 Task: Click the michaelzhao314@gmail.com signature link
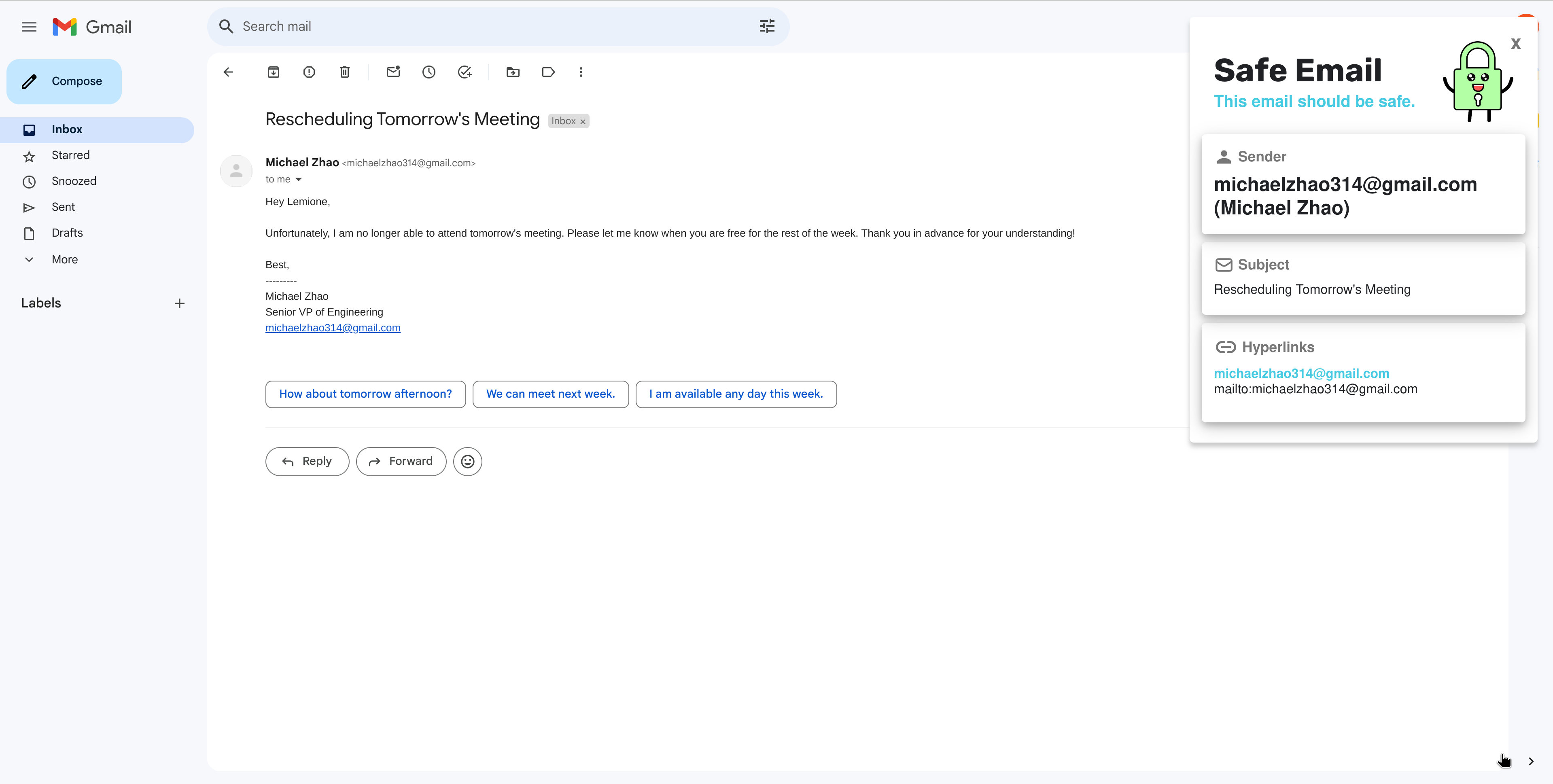coord(332,328)
